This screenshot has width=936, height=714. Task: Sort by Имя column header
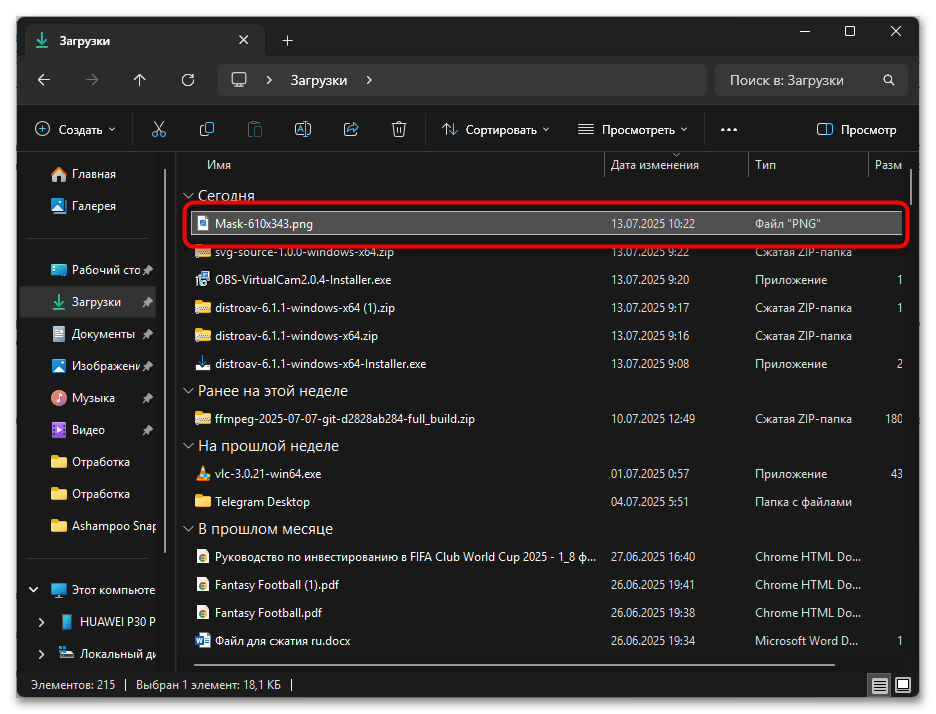tap(218, 165)
